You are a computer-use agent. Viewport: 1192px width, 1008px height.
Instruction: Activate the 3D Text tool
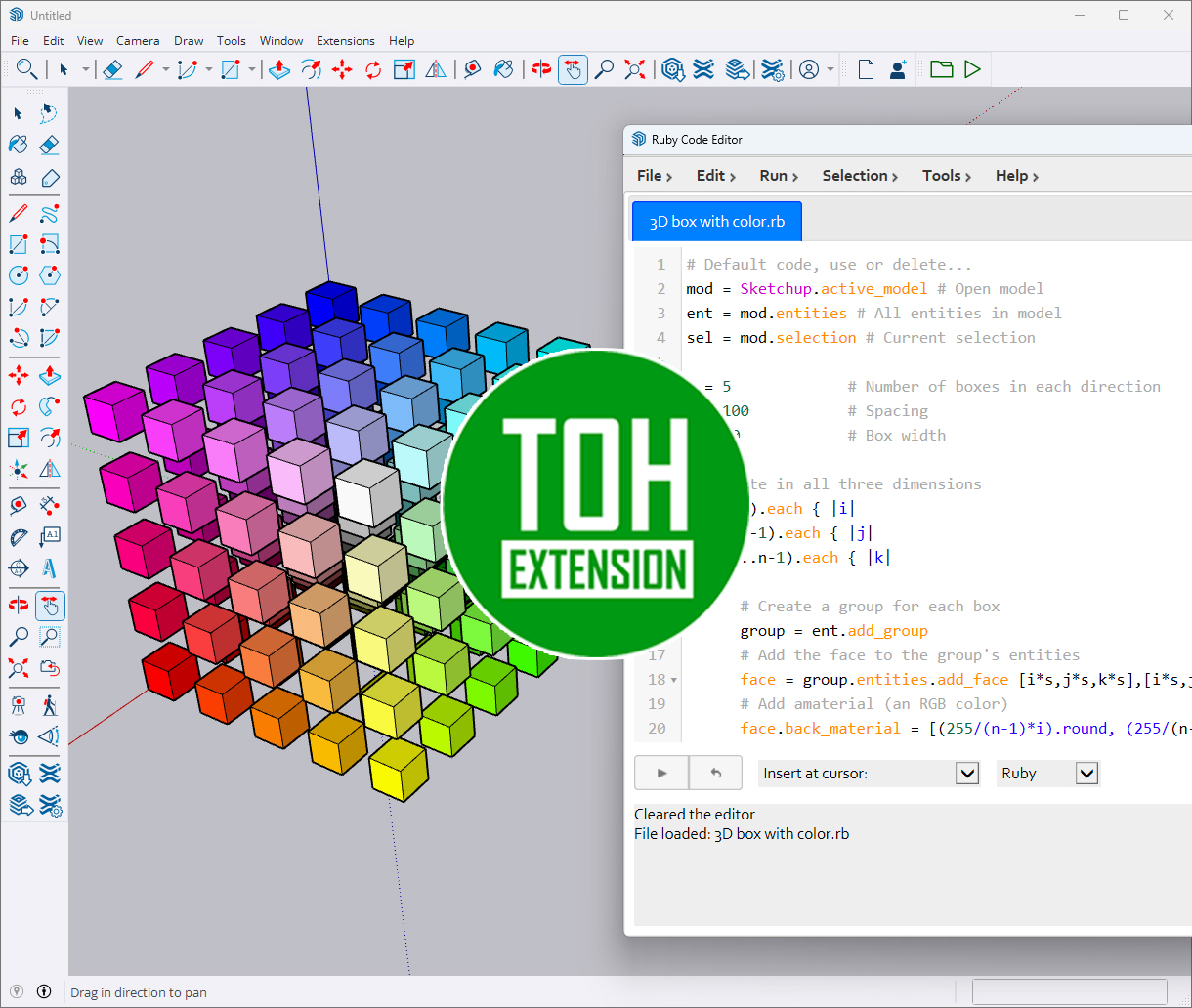click(x=50, y=568)
